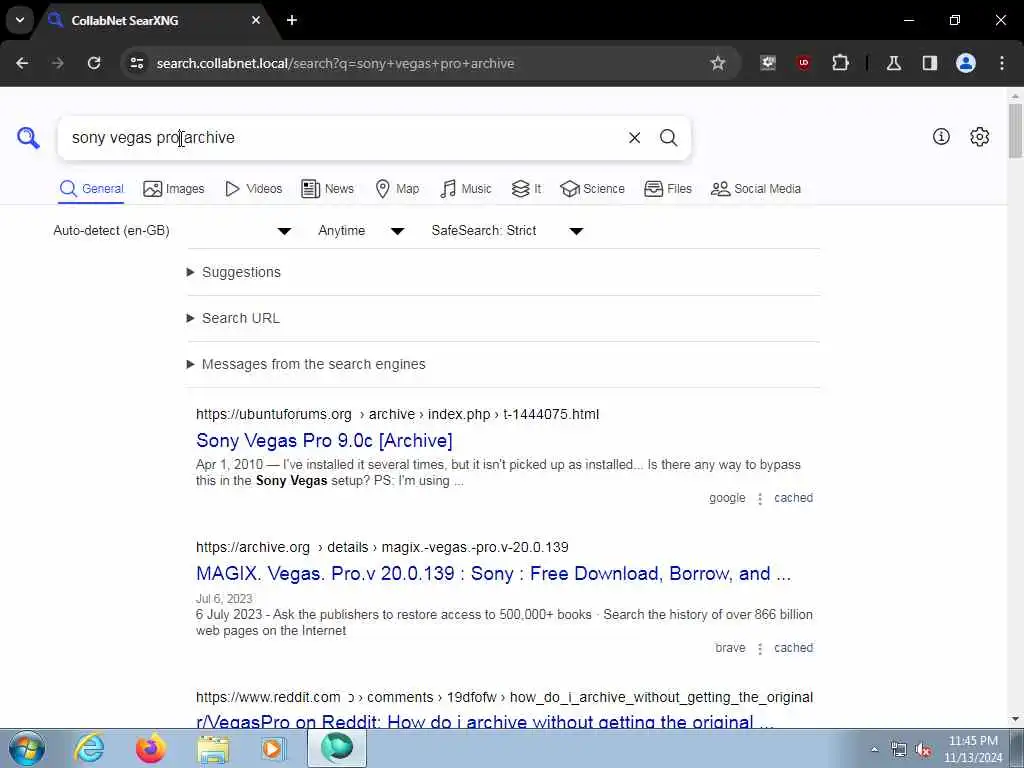Switch to the News tab

[x=327, y=189]
